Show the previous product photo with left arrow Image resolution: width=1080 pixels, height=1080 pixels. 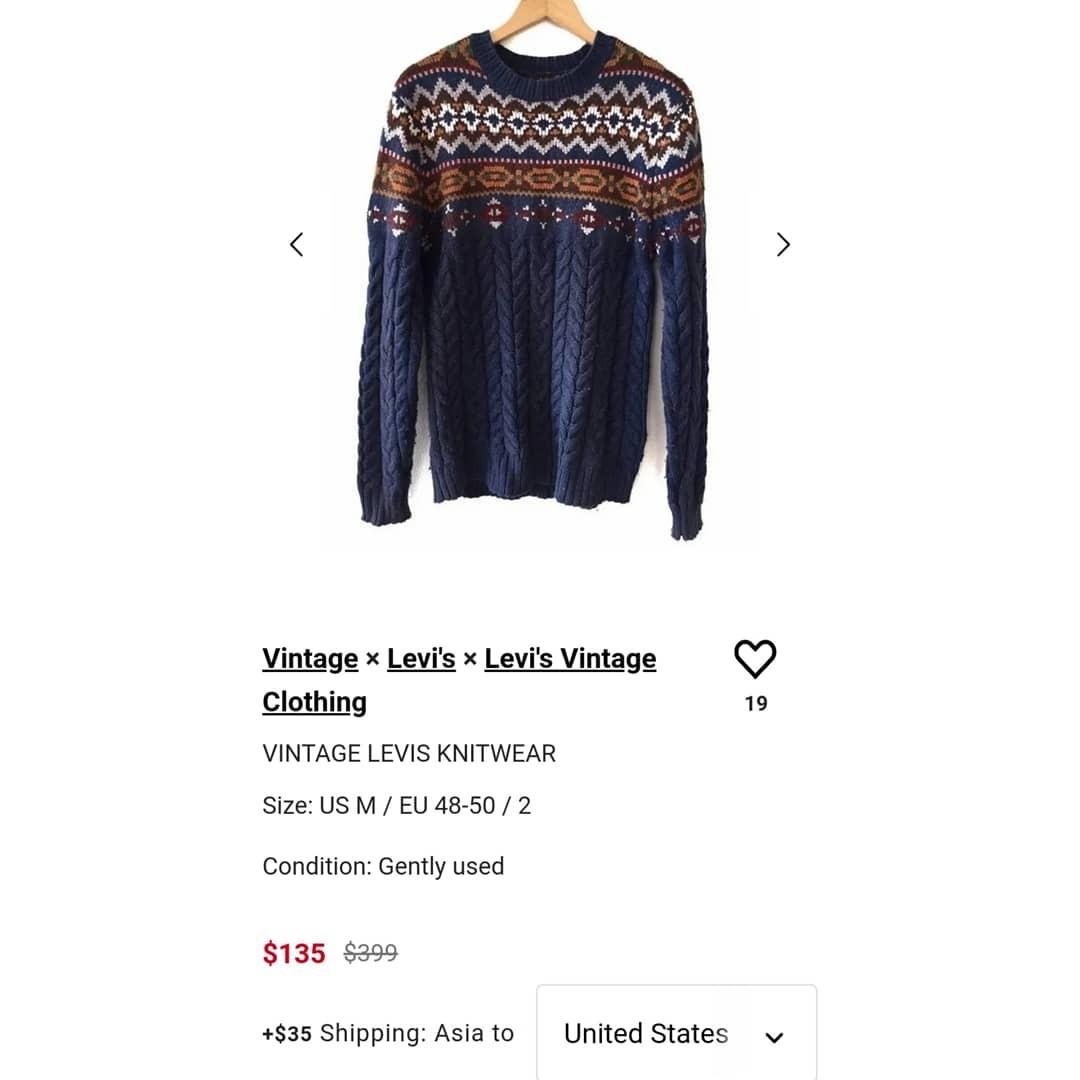[x=297, y=245]
